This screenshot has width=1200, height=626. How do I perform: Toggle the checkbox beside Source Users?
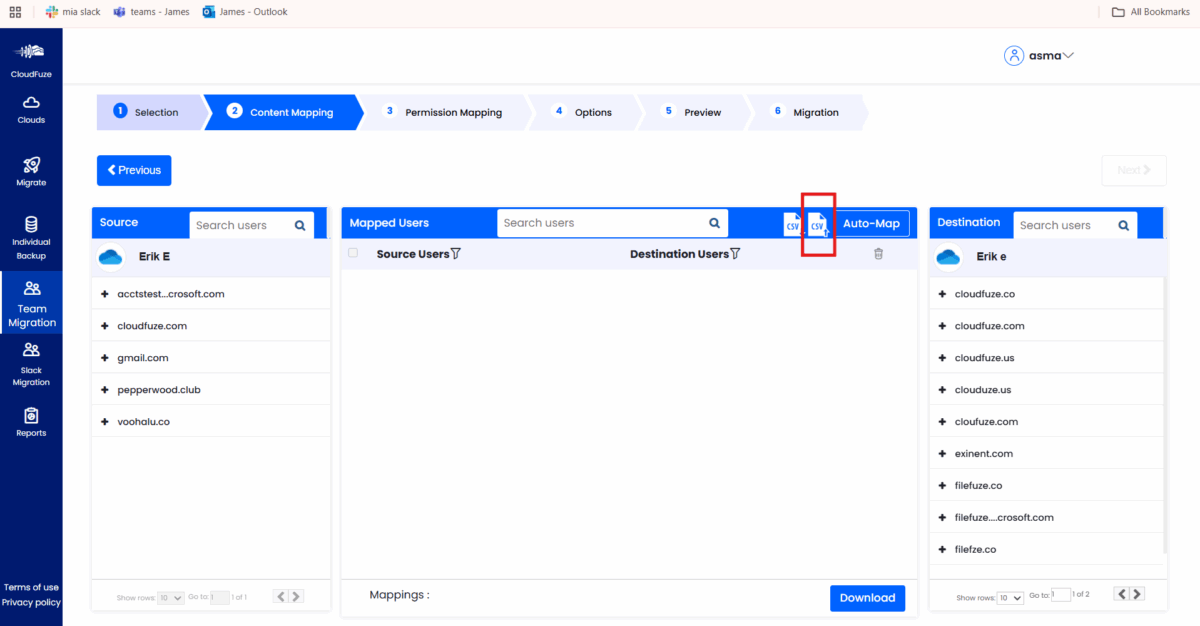352,254
